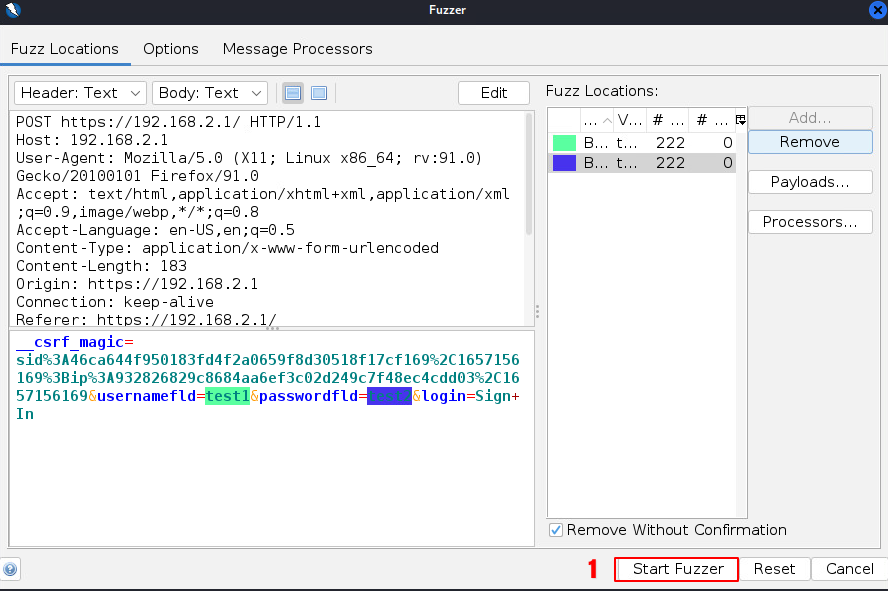This screenshot has width=888, height=591.
Task: Open the Header: Text dropdown
Action: 80,93
